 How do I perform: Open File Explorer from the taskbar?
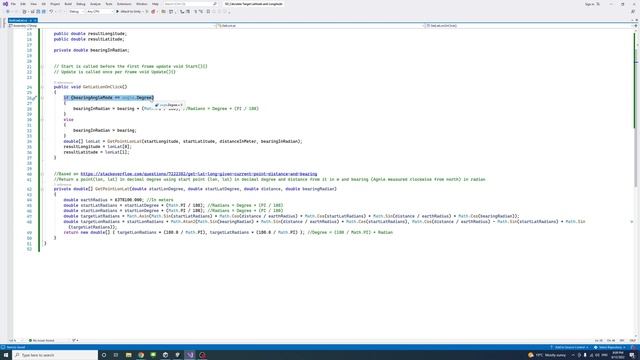pos(129,355)
